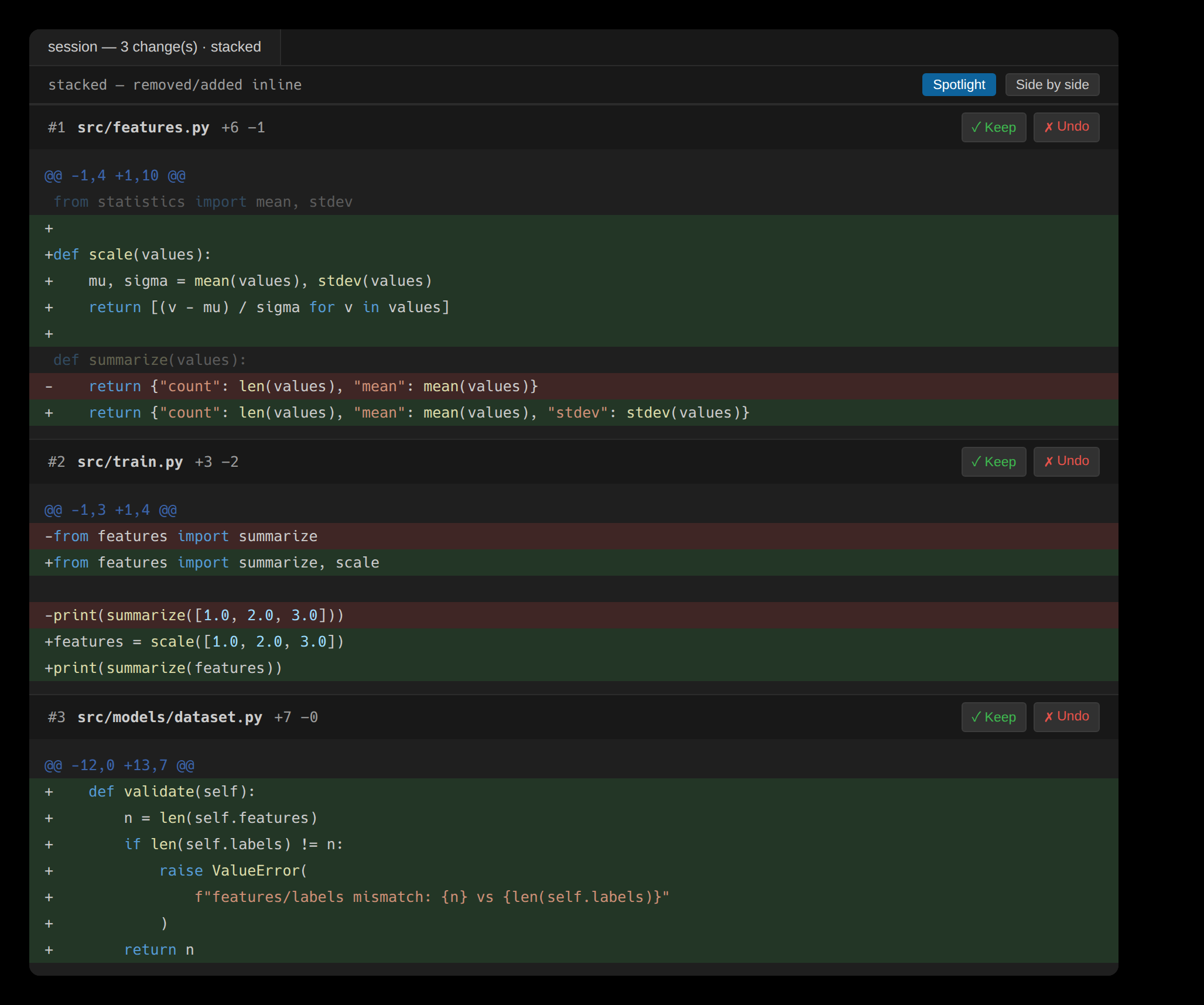Undo changes to src/train.py

[x=1066, y=462]
